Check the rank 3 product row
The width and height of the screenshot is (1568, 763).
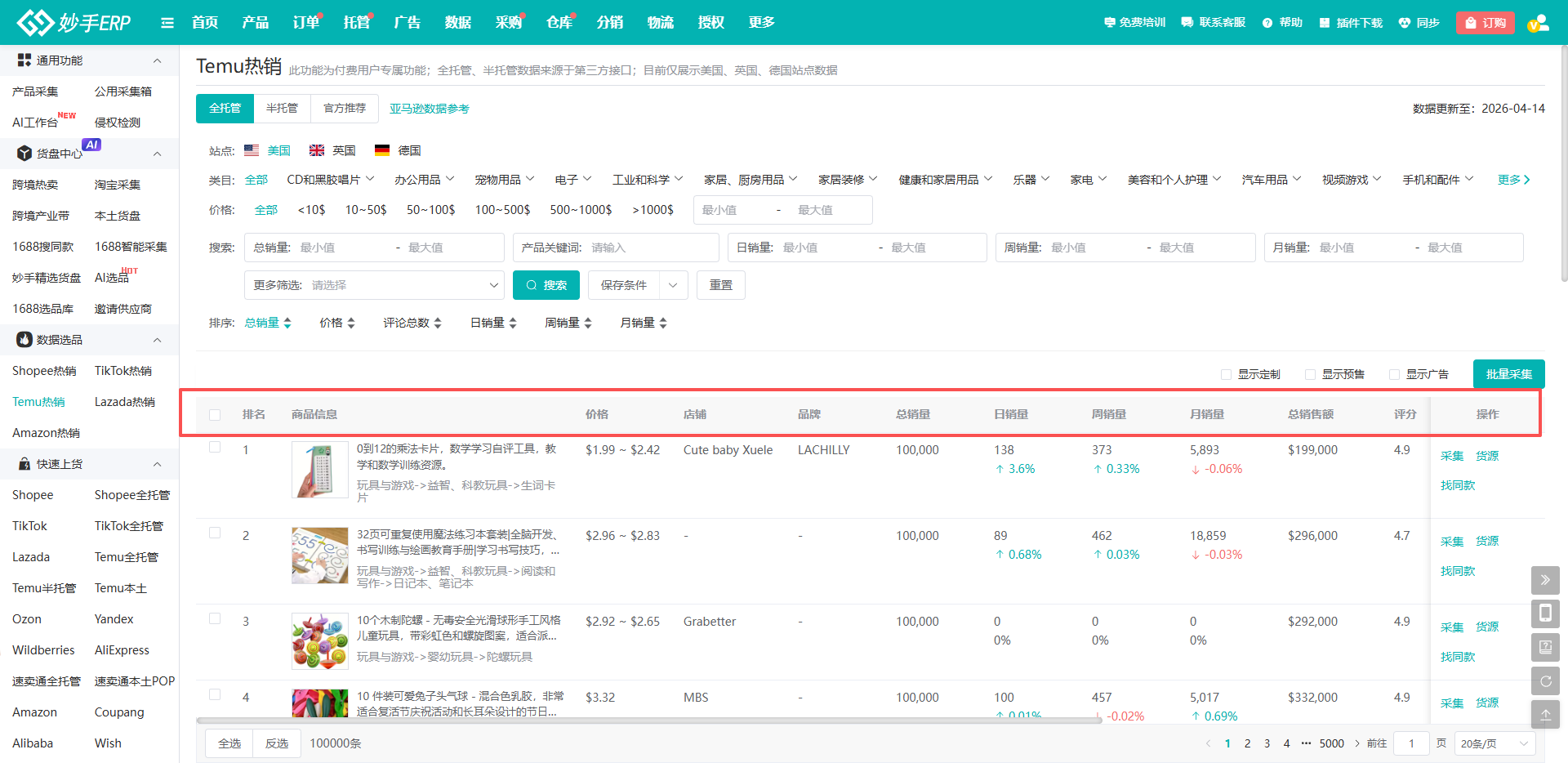[x=215, y=618]
